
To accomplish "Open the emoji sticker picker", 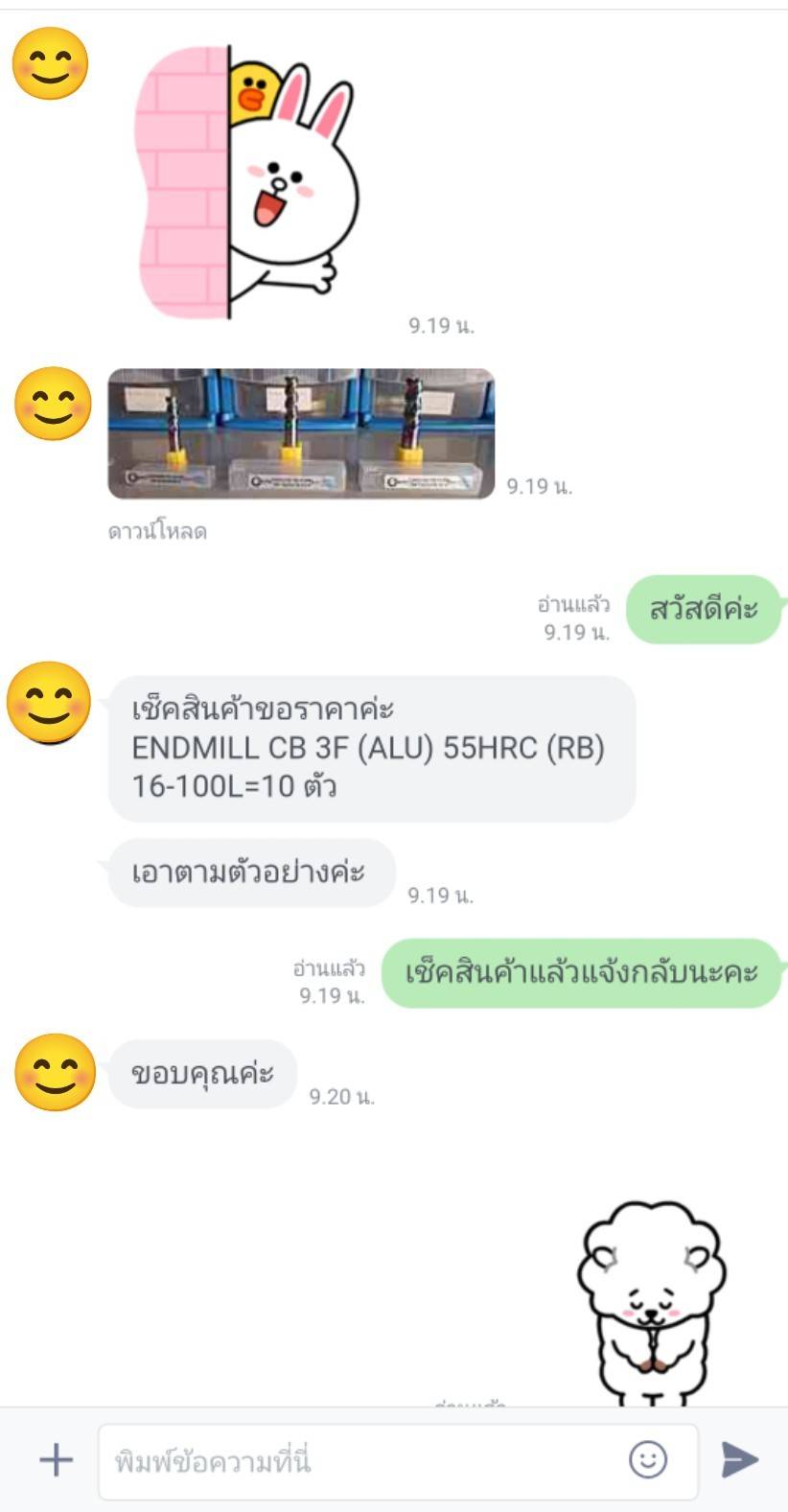I will 648,1459.
